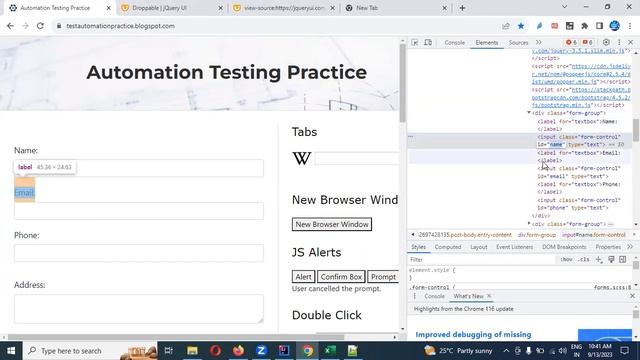Screen dimensions: 640x360
Task: Select div.form-group in the breadcrumb
Action: (537, 235)
